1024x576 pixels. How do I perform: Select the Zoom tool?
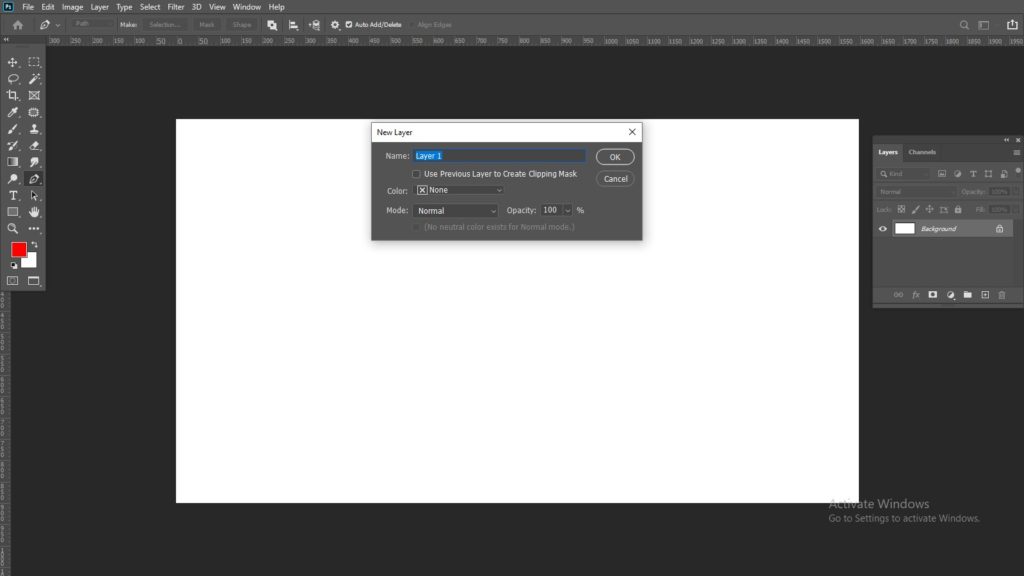(x=12, y=229)
